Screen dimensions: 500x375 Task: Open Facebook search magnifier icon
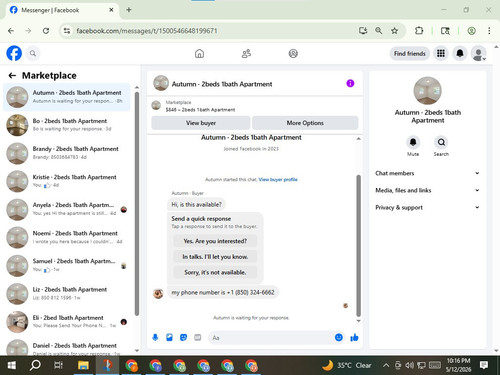[33, 53]
